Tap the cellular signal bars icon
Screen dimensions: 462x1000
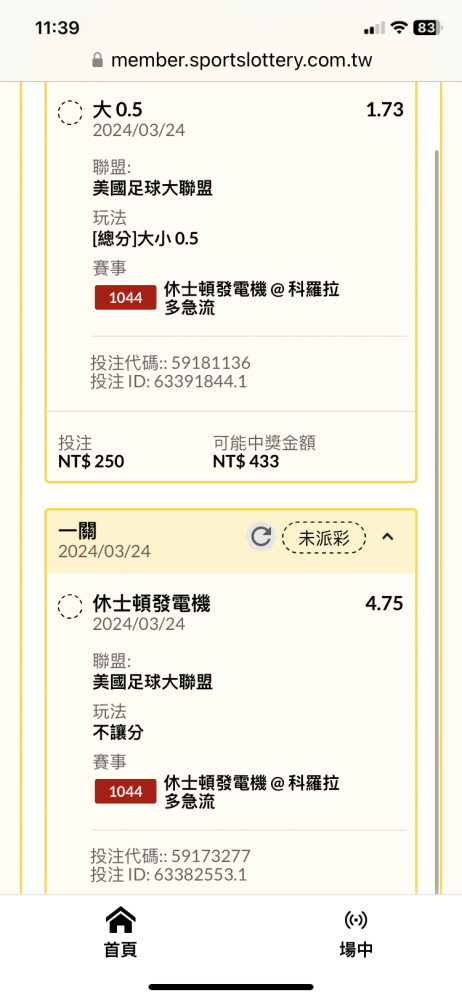pyautogui.click(x=374, y=28)
